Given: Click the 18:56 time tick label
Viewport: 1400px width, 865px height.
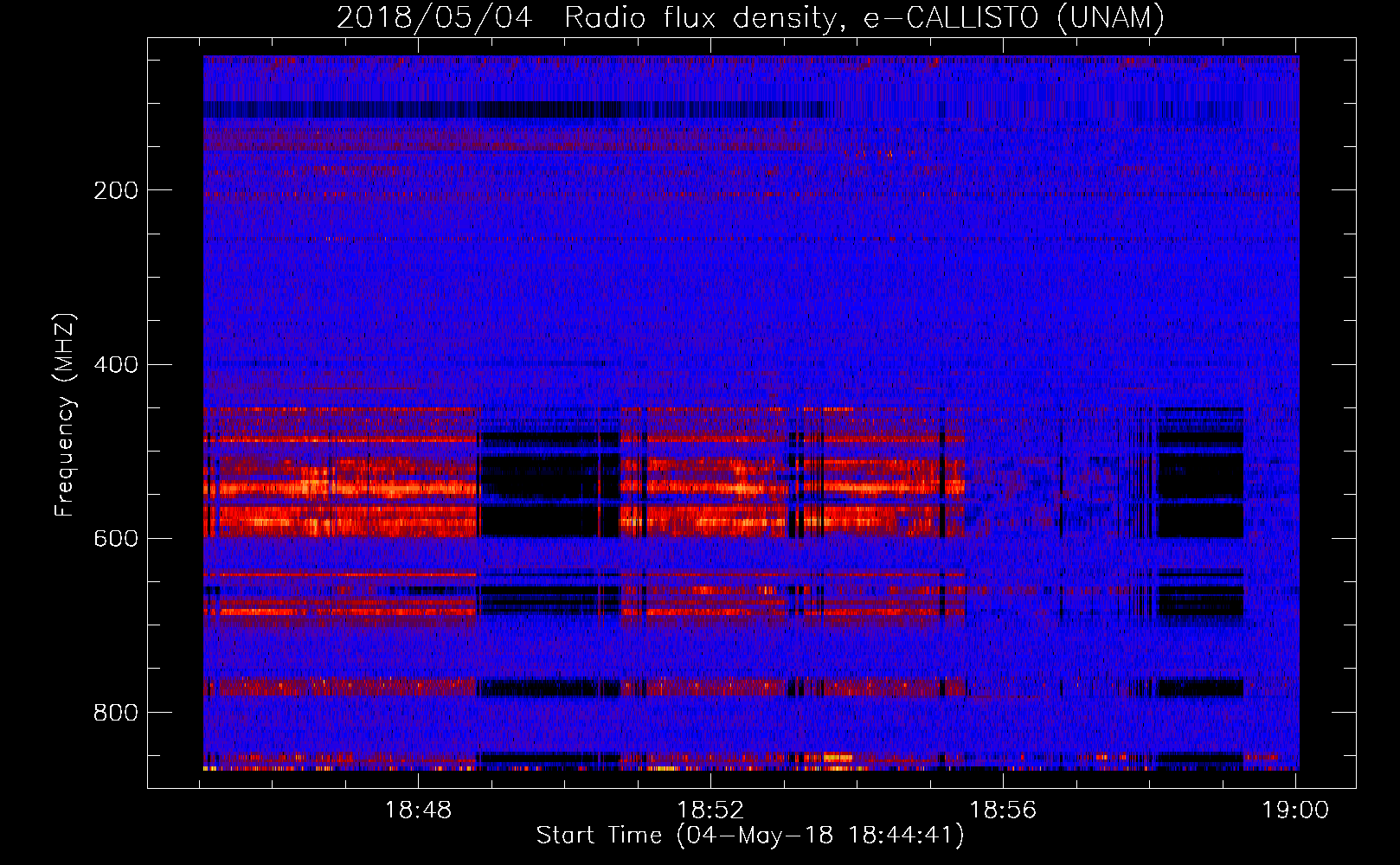Looking at the screenshot, I should click(1003, 811).
